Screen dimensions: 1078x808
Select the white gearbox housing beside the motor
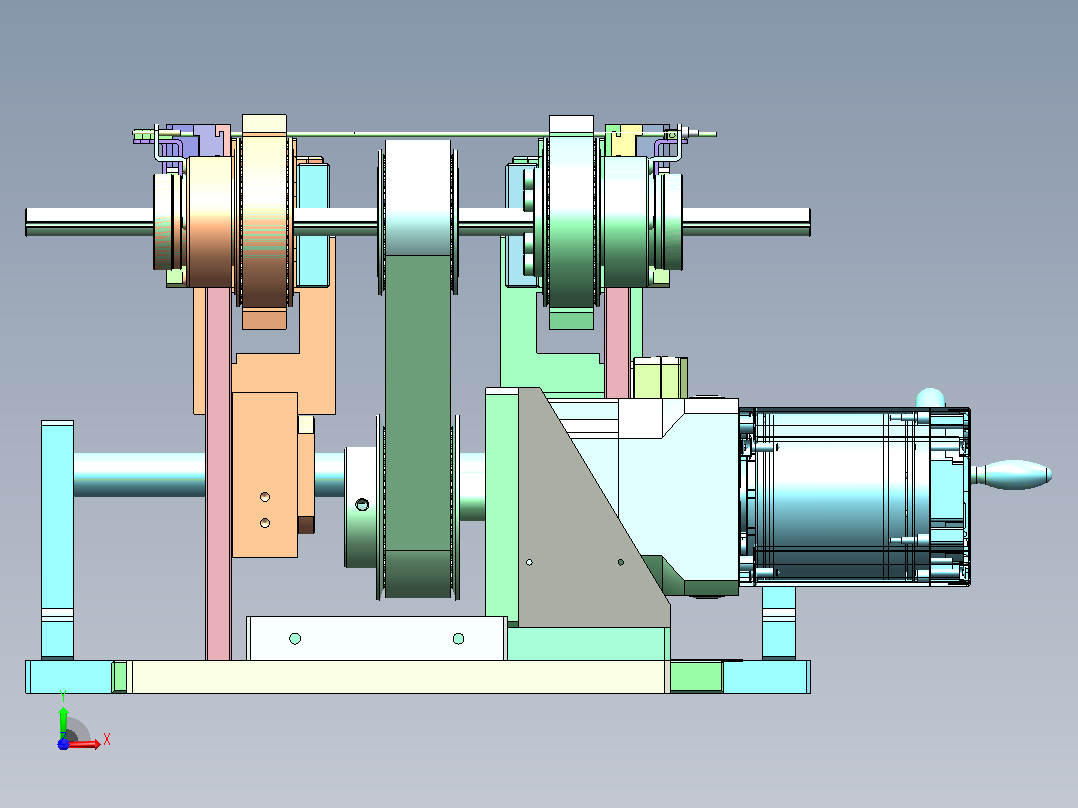click(677, 495)
